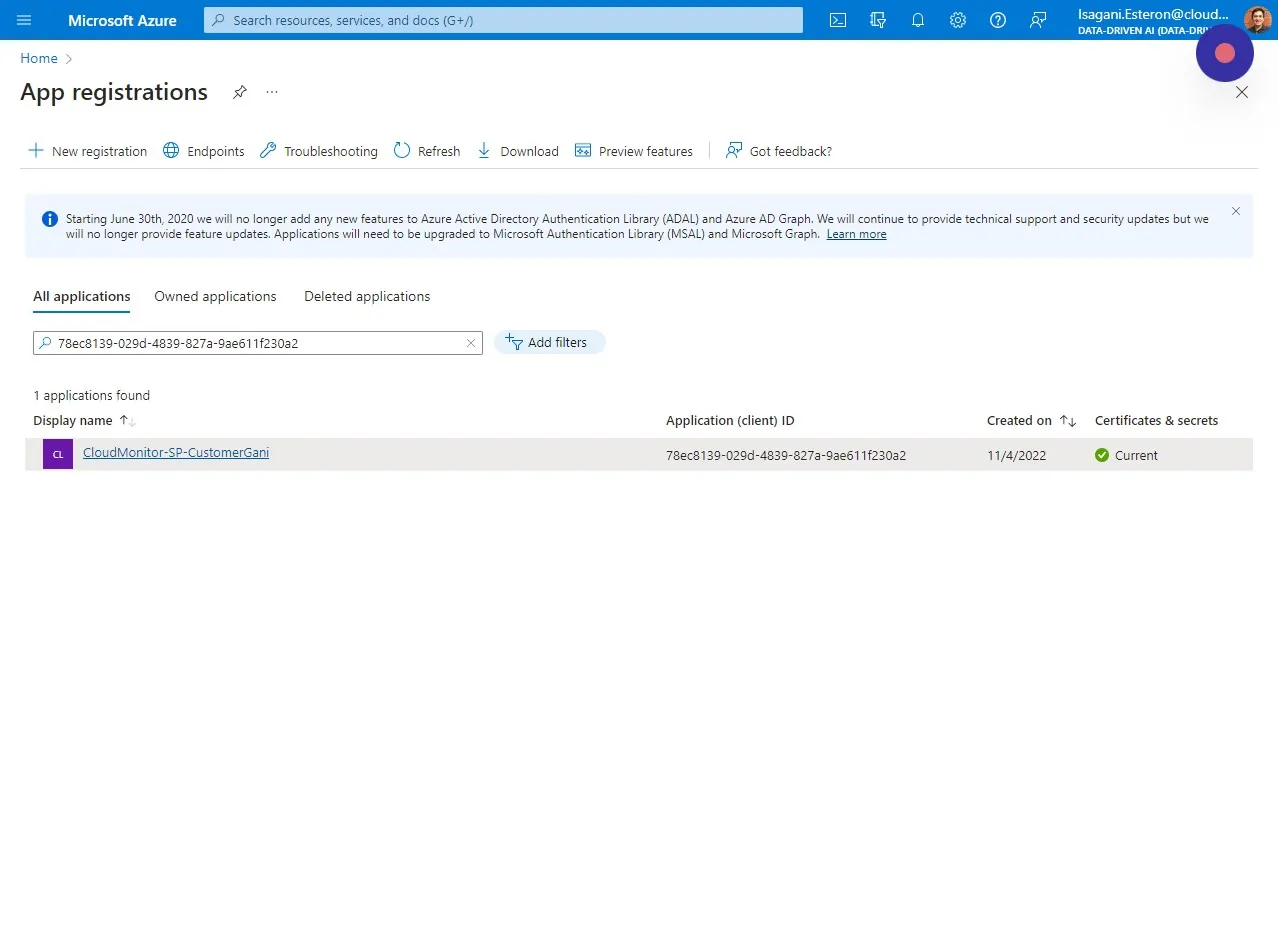Click the Isagani.Esteron account name
The height and width of the screenshot is (951, 1278).
pyautogui.click(x=1153, y=14)
